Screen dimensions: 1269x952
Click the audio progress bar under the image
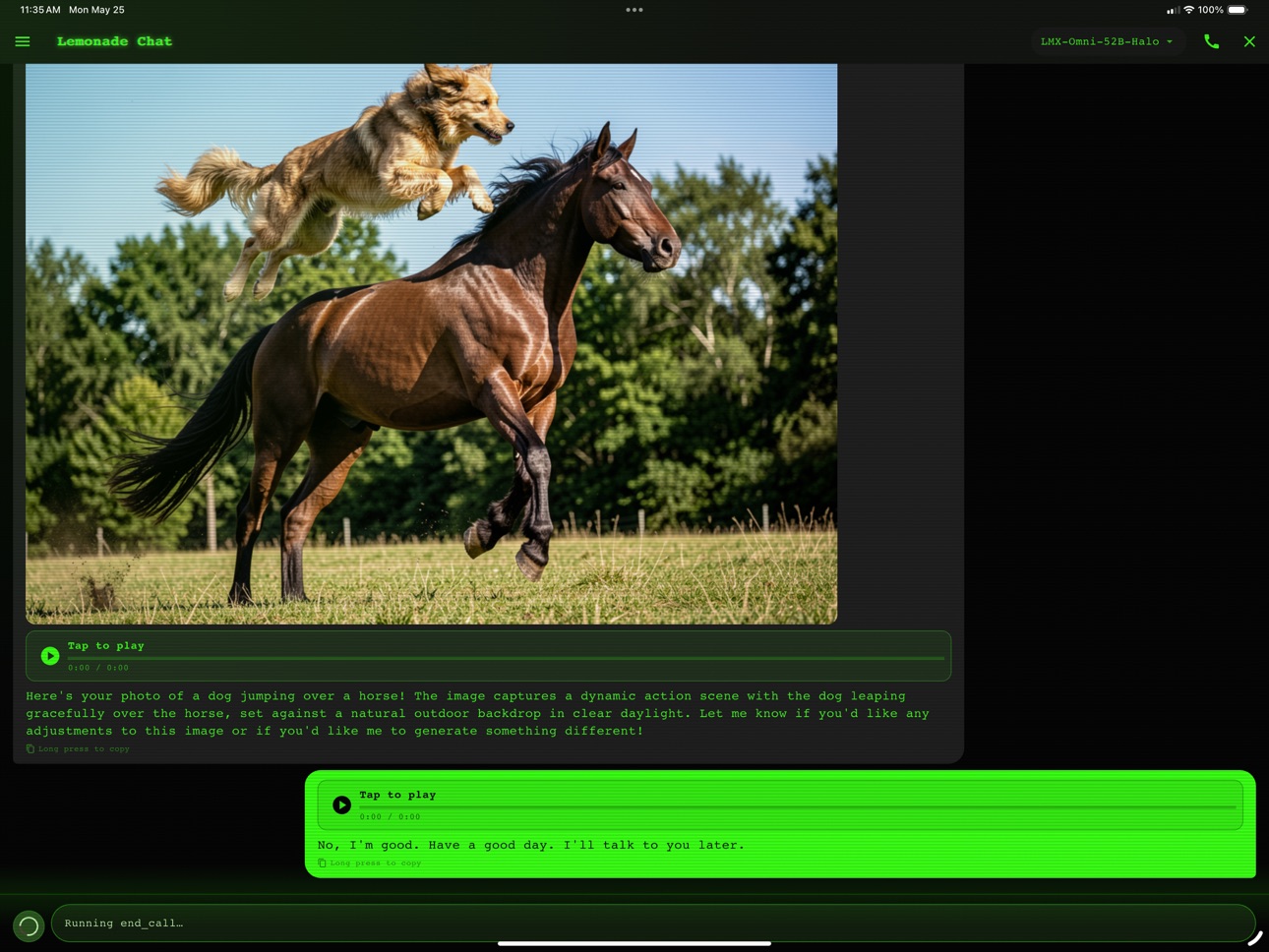[x=506, y=658]
